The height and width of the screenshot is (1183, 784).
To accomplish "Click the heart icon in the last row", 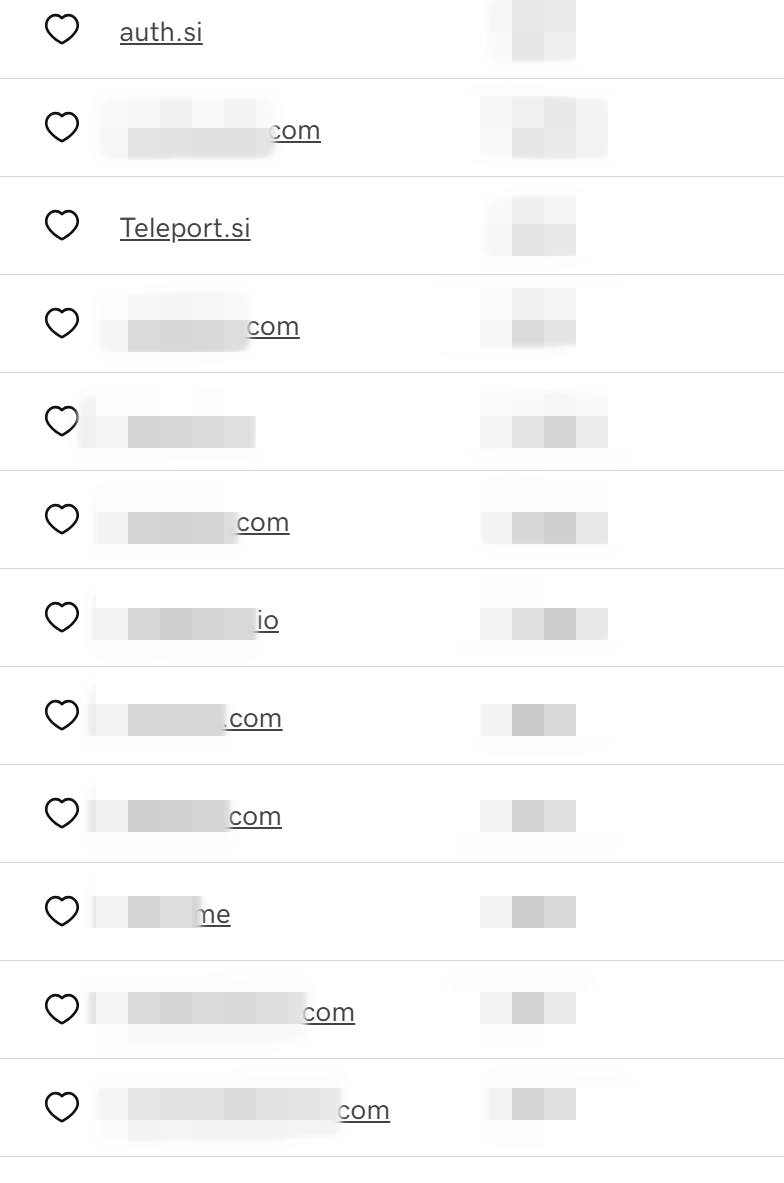I will click(62, 1107).
